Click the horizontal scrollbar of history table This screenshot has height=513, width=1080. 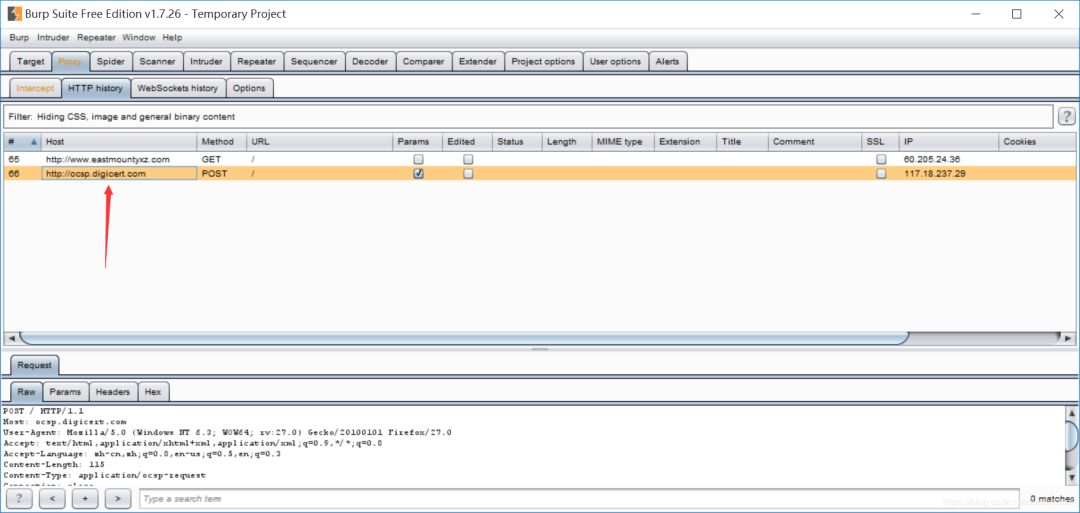point(464,338)
